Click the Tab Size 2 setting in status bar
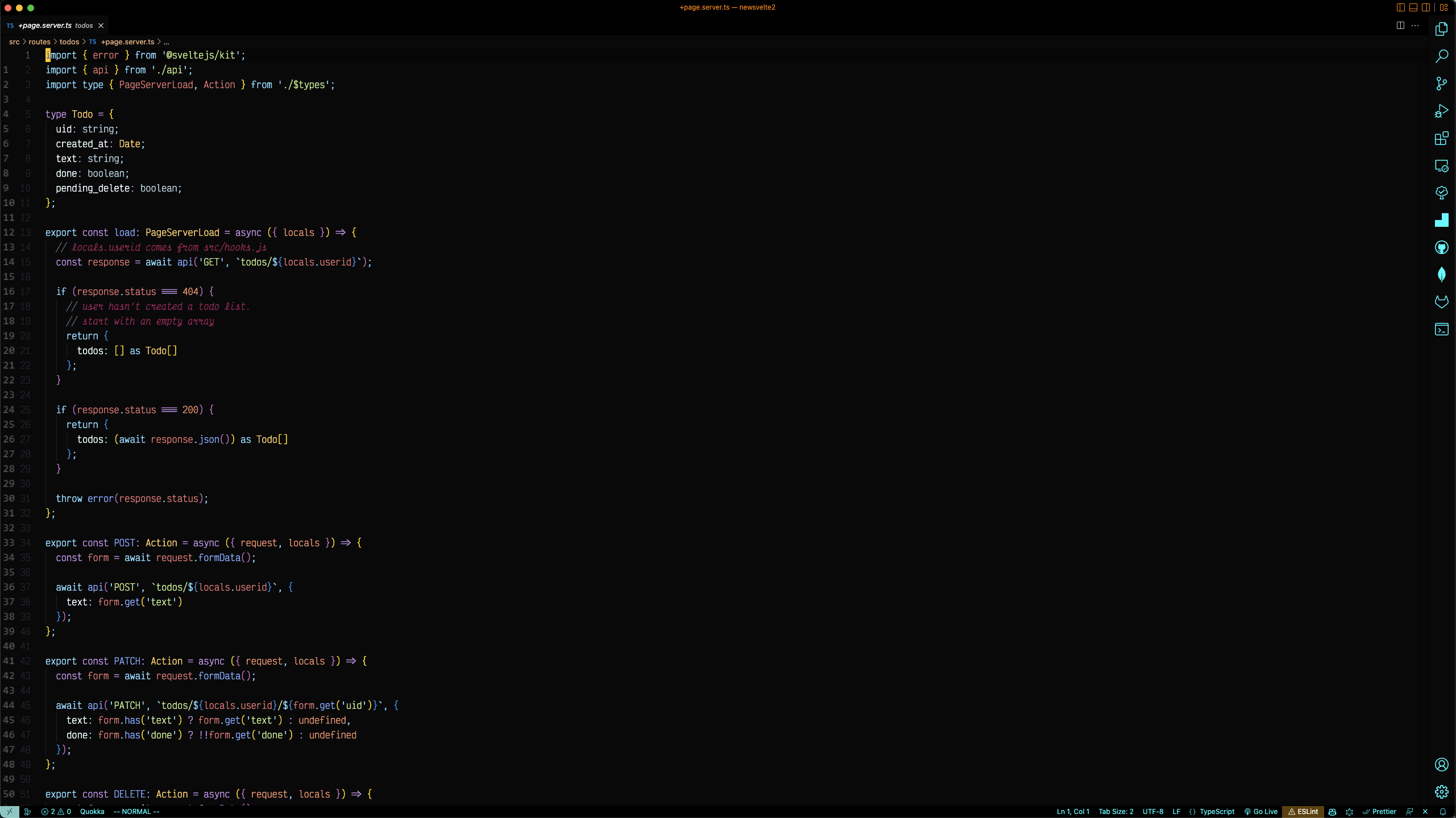 (1116, 811)
